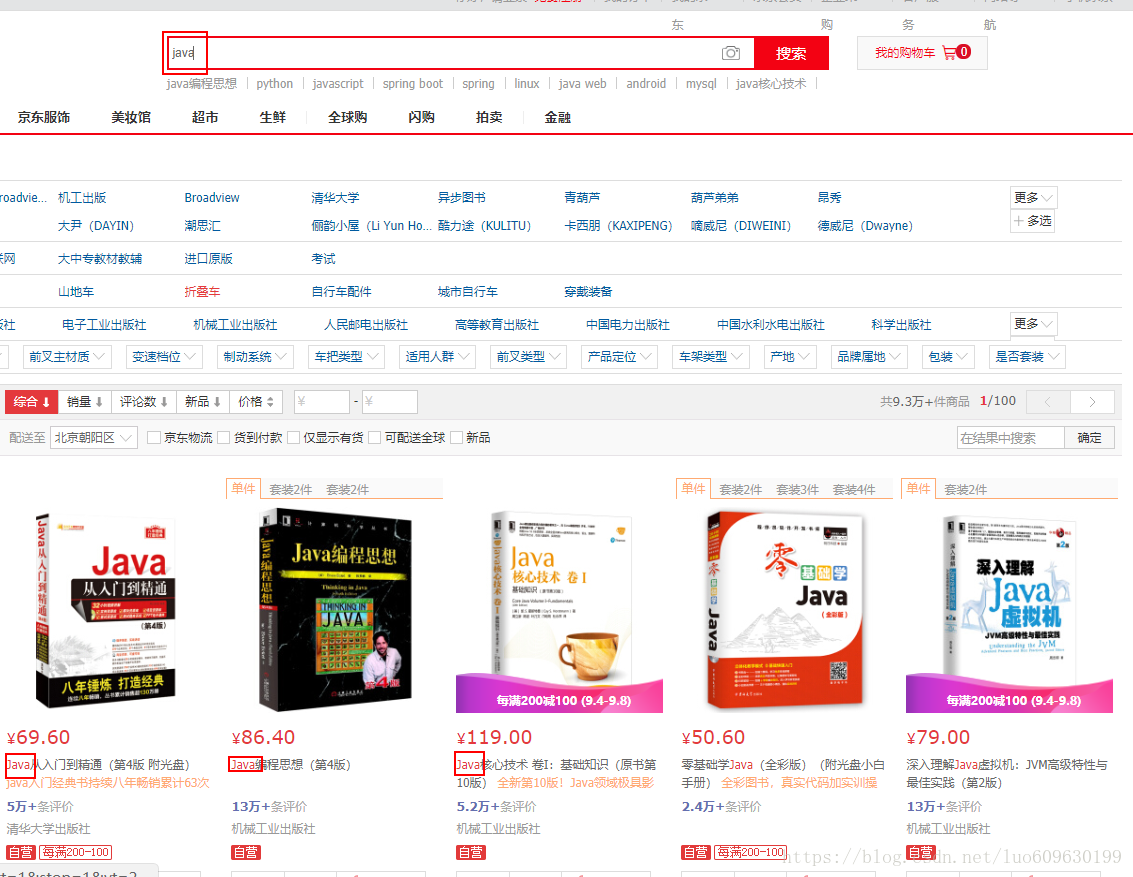Image resolution: width=1133 pixels, height=877 pixels.
Task: Open 变速档位 filter dropdown
Action: 164,357
